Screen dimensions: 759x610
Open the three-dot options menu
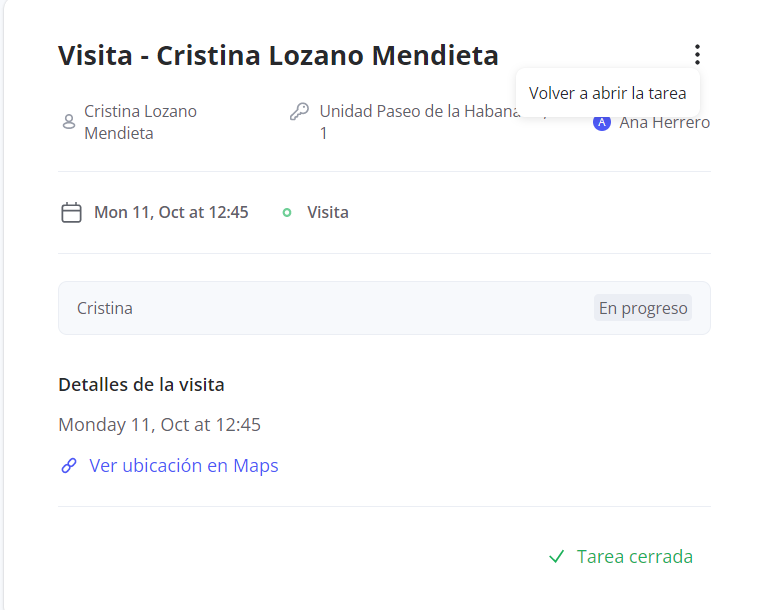coord(697,55)
